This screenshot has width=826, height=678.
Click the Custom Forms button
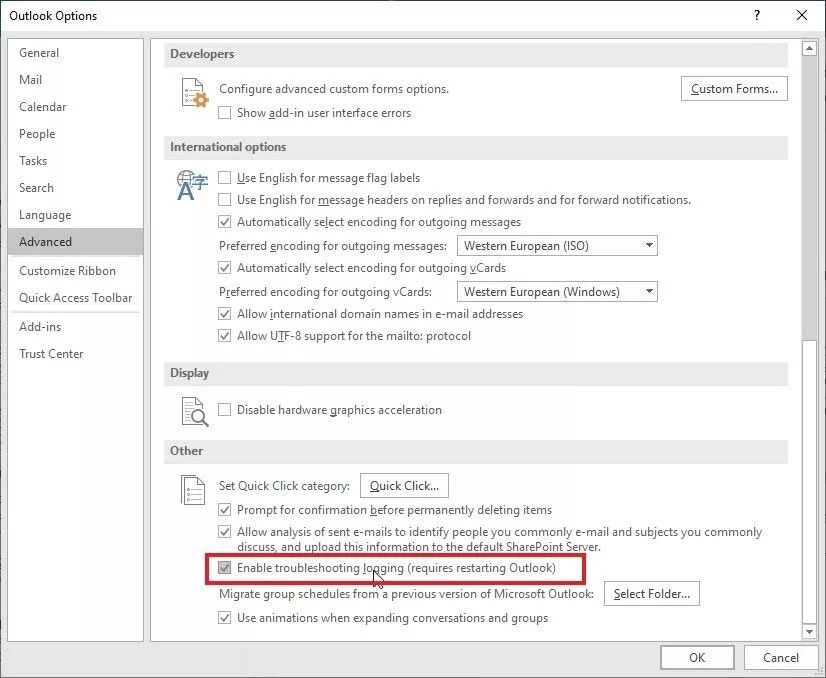734,88
